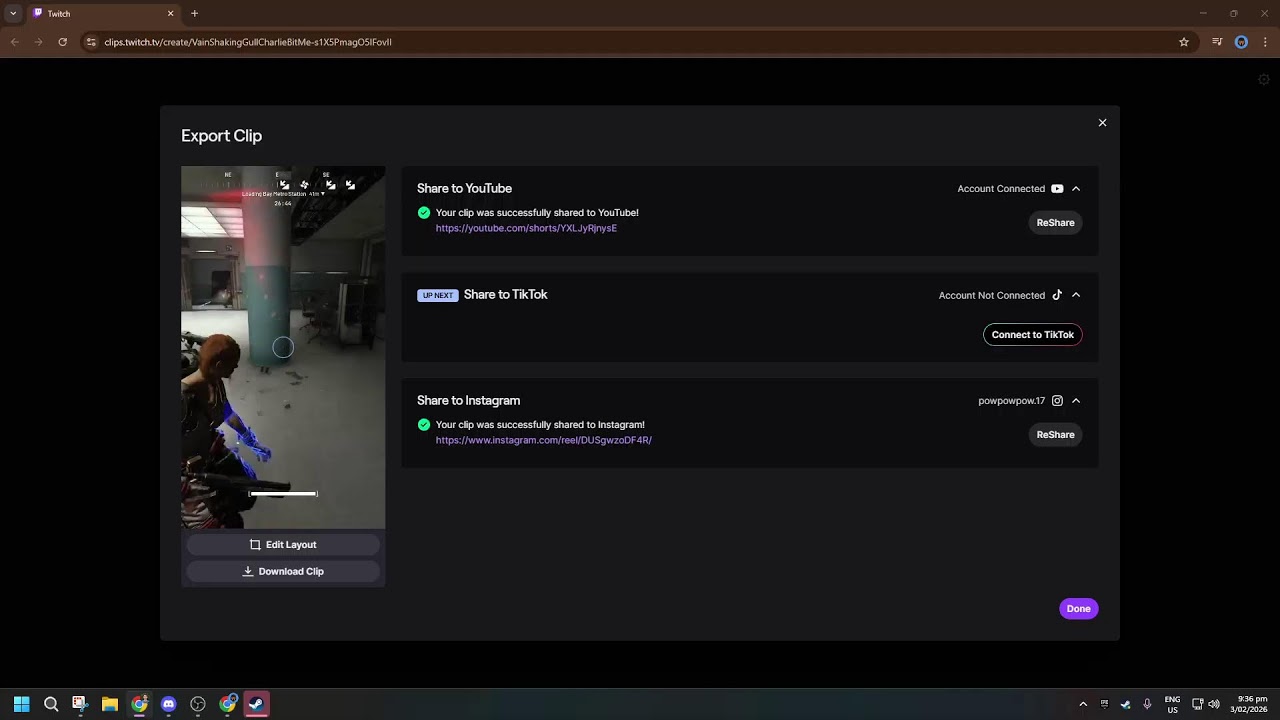This screenshot has height=720, width=1280.
Task: Go forward in browser history
Action: 38,42
